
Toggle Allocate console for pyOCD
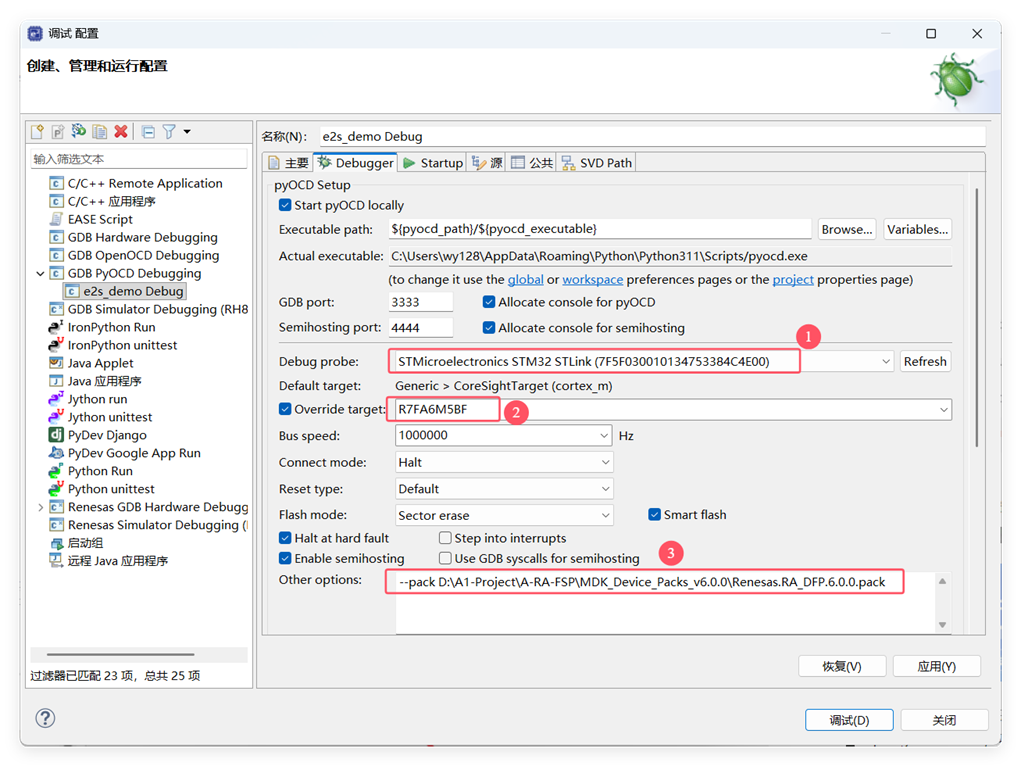[489, 302]
